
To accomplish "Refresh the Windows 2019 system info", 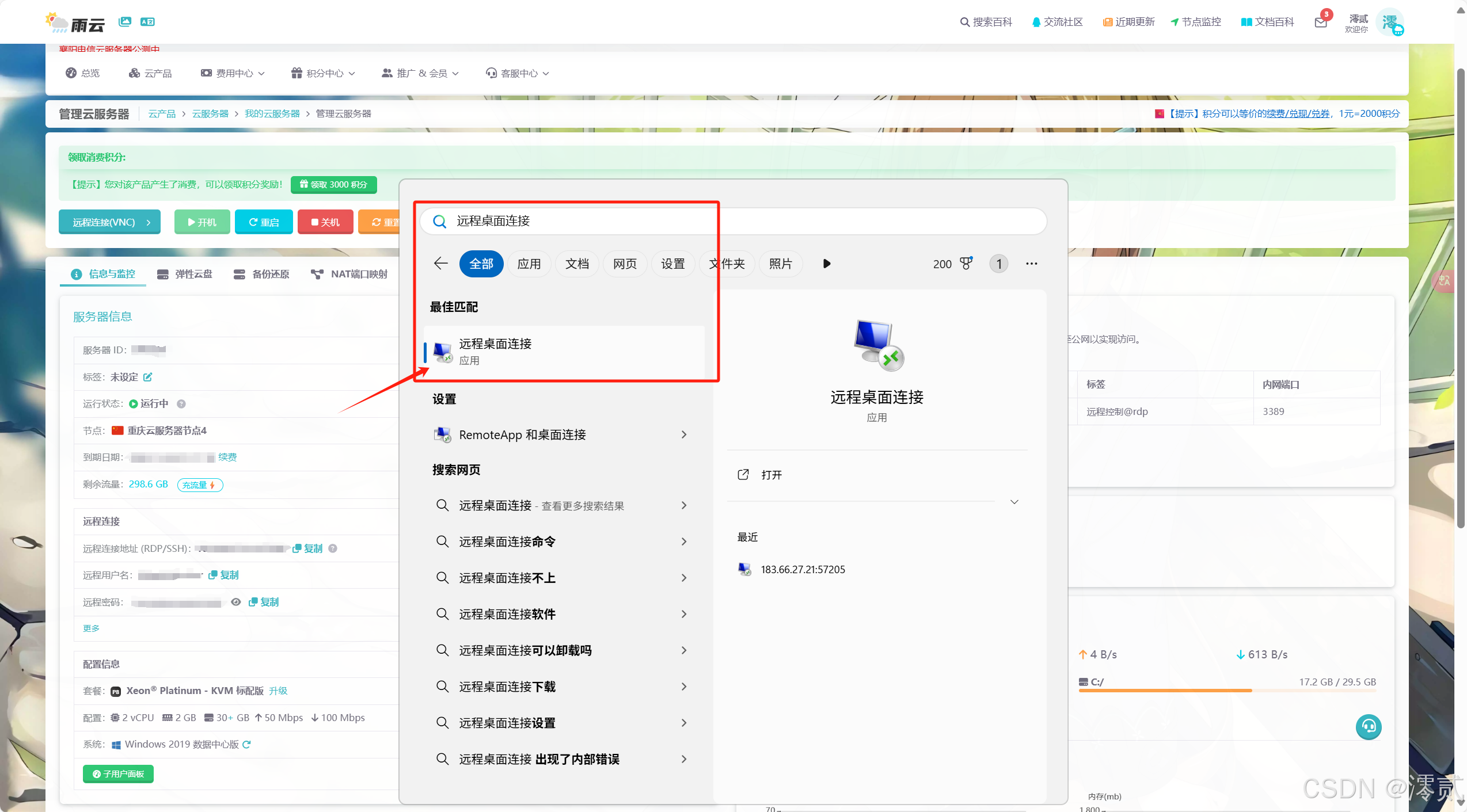I will click(248, 744).
